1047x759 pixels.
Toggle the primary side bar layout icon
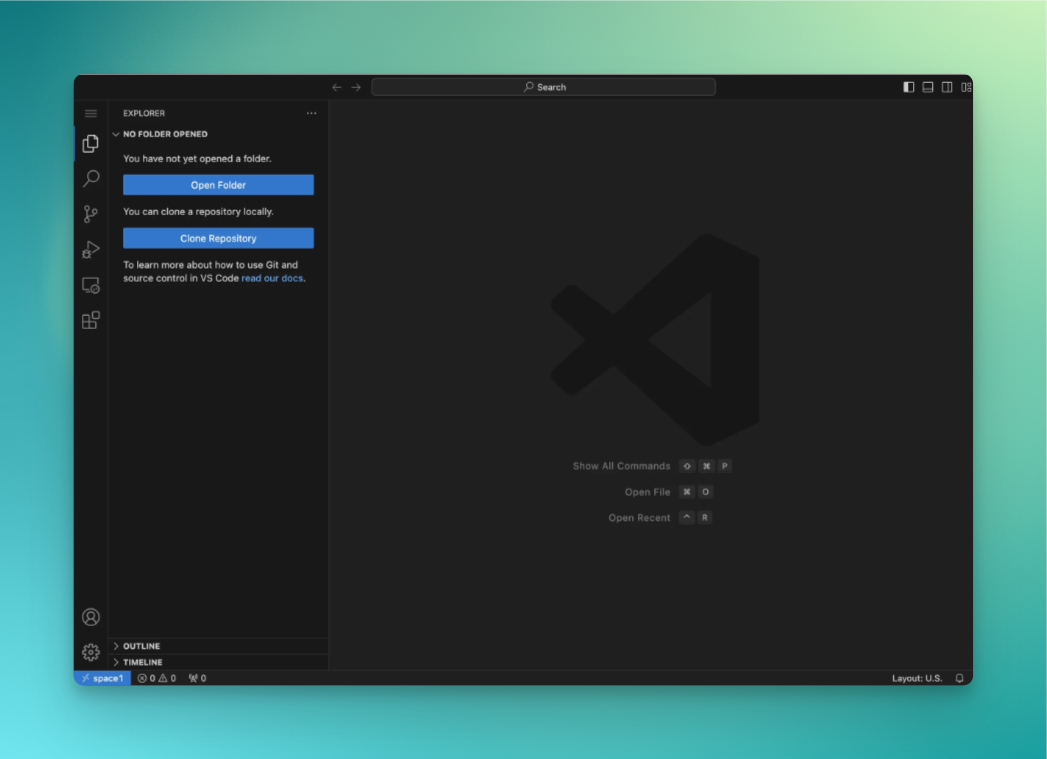(909, 87)
